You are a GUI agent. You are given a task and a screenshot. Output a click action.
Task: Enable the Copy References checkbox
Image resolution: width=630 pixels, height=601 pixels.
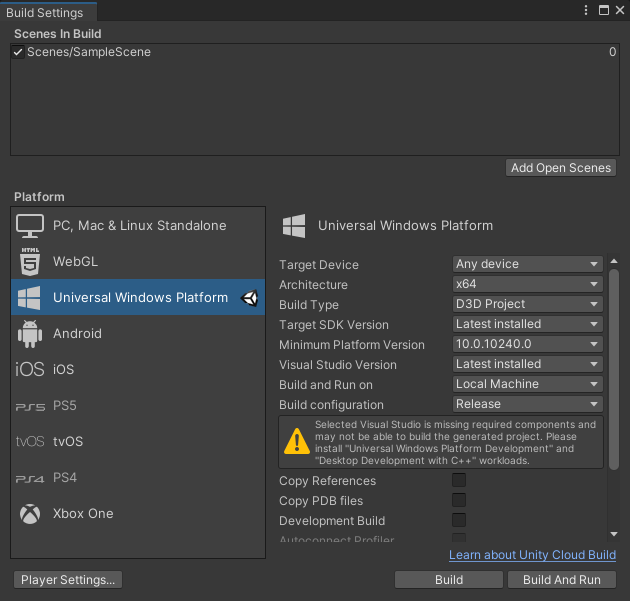[x=459, y=480]
